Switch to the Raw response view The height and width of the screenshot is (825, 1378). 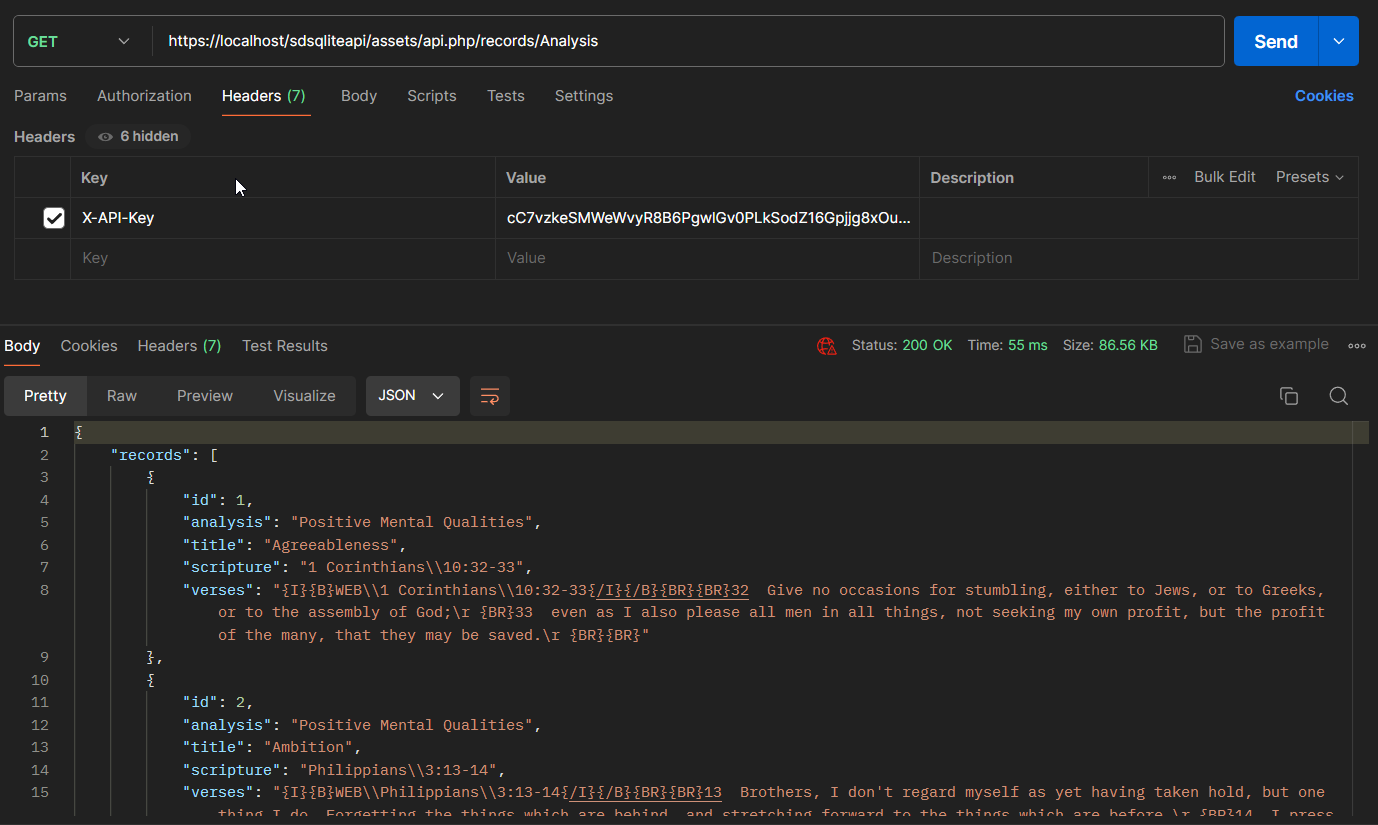tap(122, 396)
